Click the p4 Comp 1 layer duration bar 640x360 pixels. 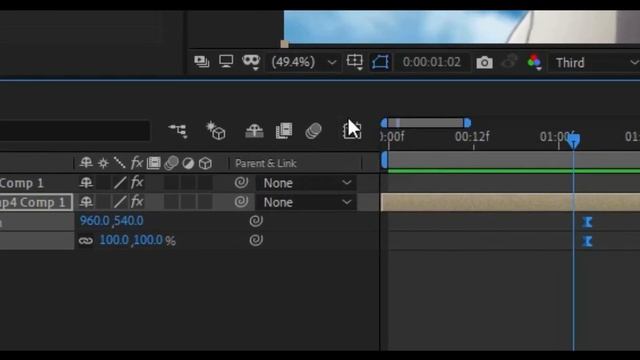510,202
